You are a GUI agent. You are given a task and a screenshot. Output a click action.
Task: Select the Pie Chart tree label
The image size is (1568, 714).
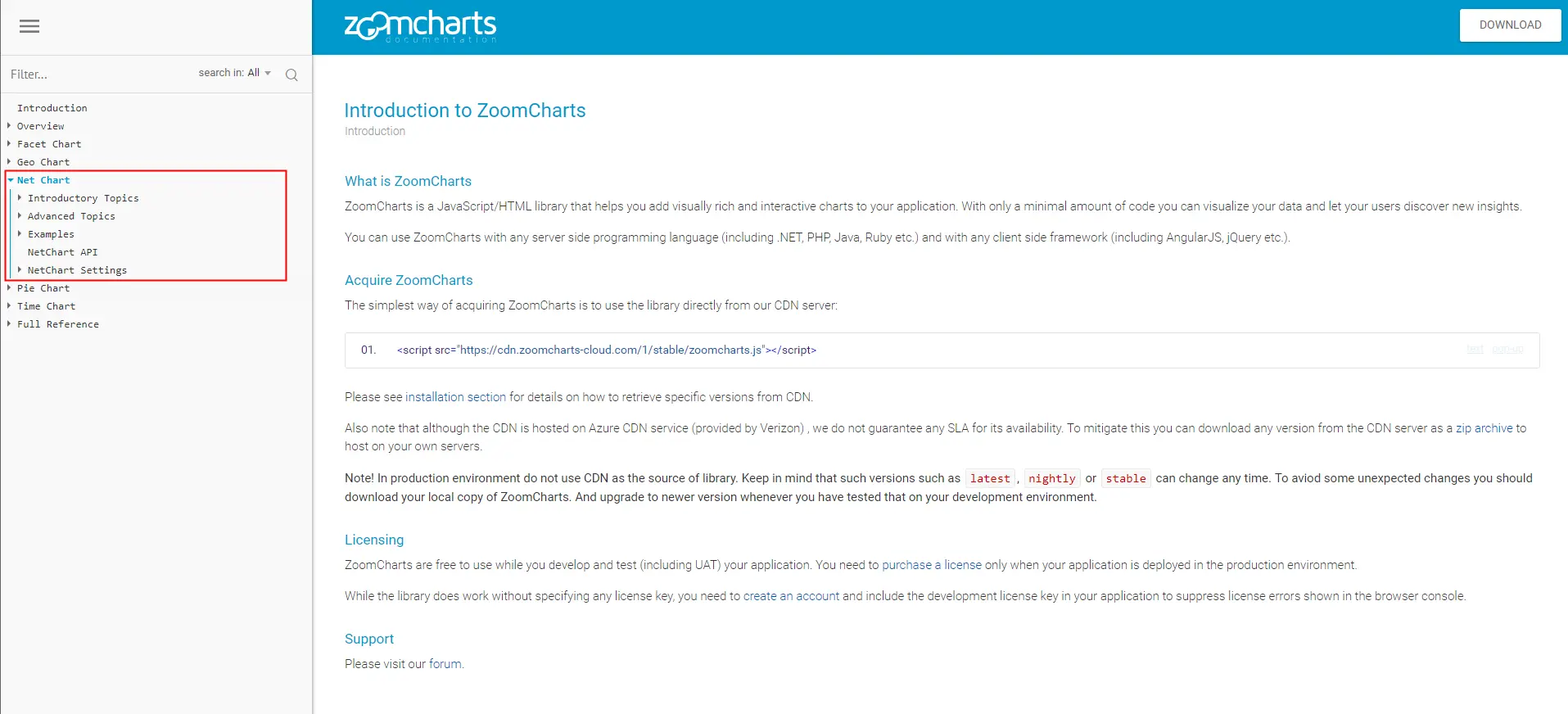[43, 288]
